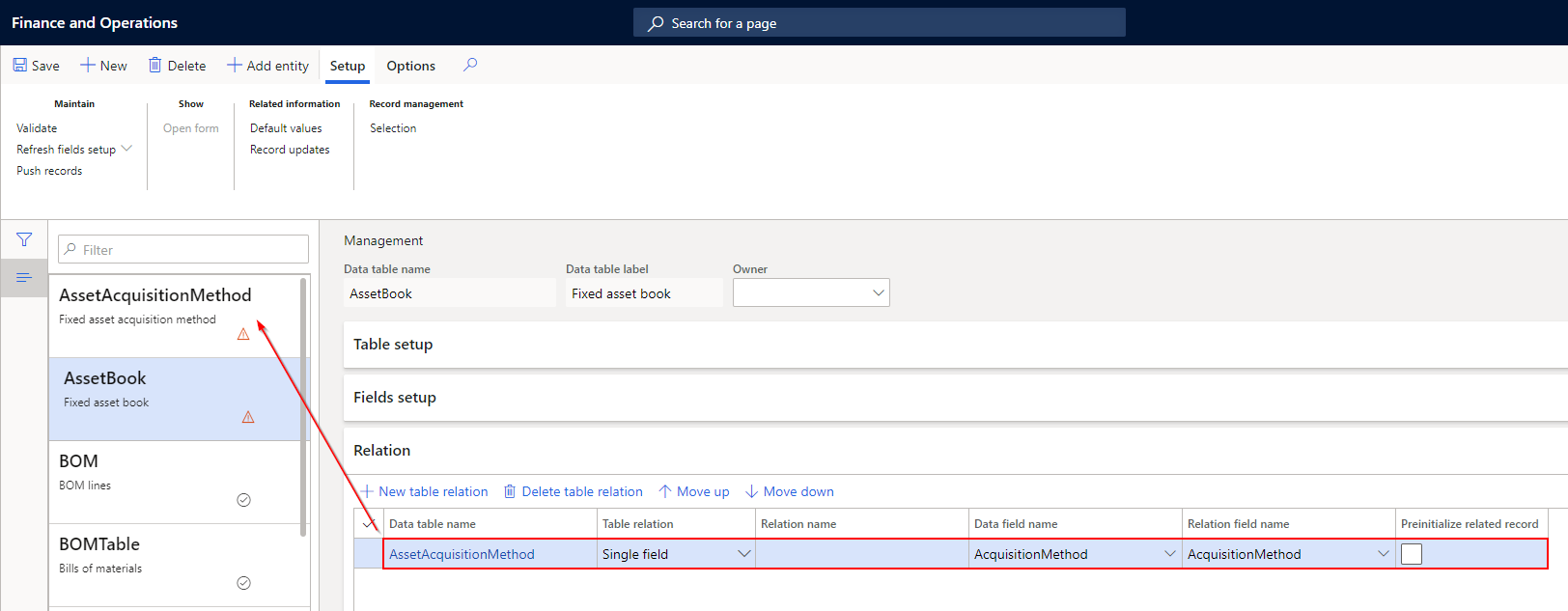1568x611 pixels.
Task: Click the New button label
Action: [114, 66]
